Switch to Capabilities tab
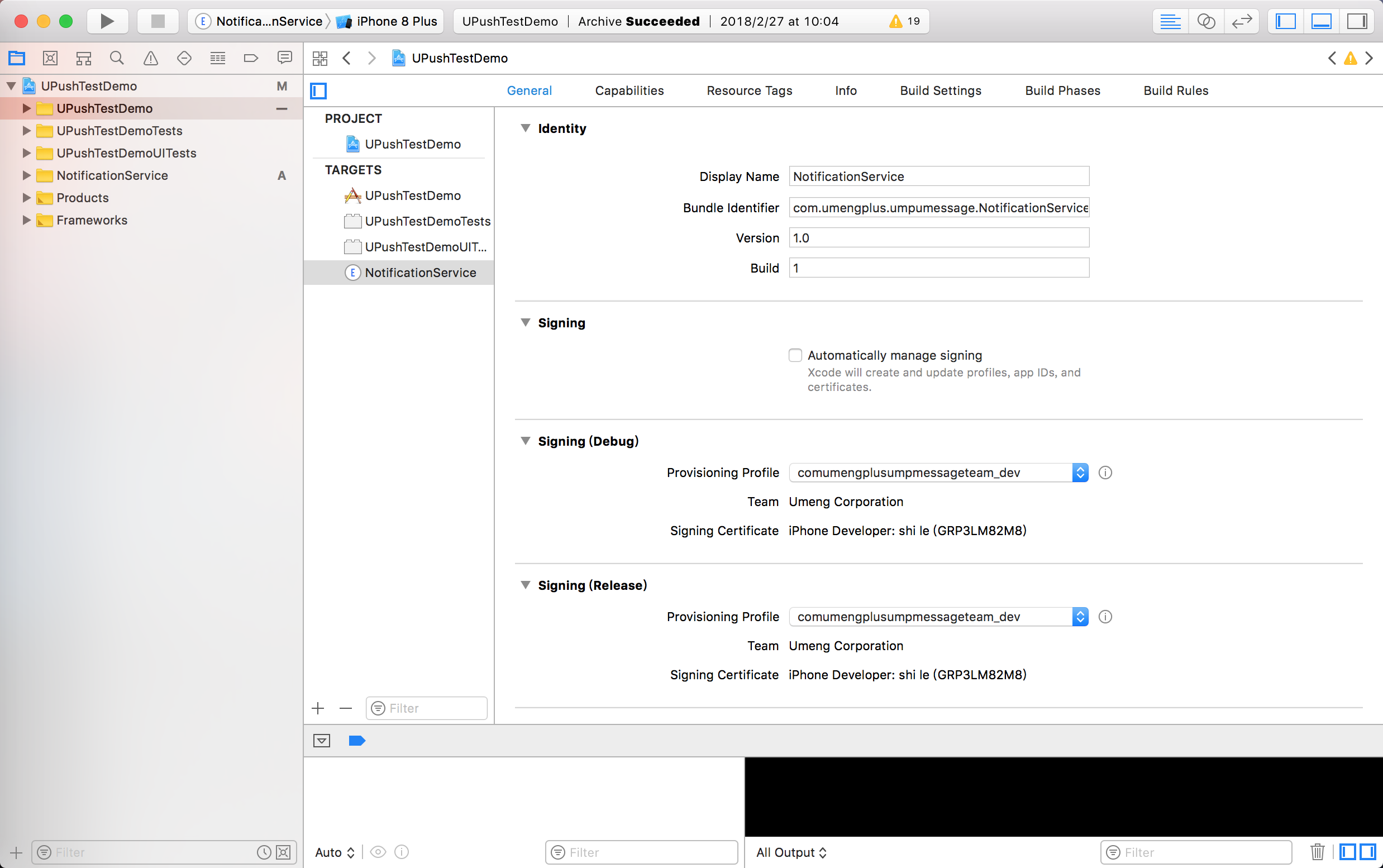The width and height of the screenshot is (1383, 868). [629, 90]
